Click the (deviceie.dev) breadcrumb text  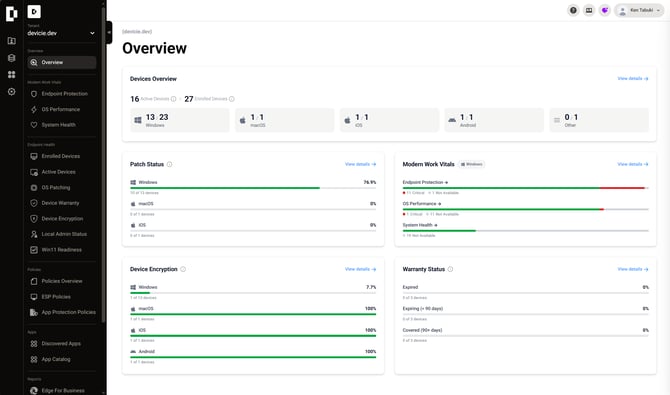(137, 32)
